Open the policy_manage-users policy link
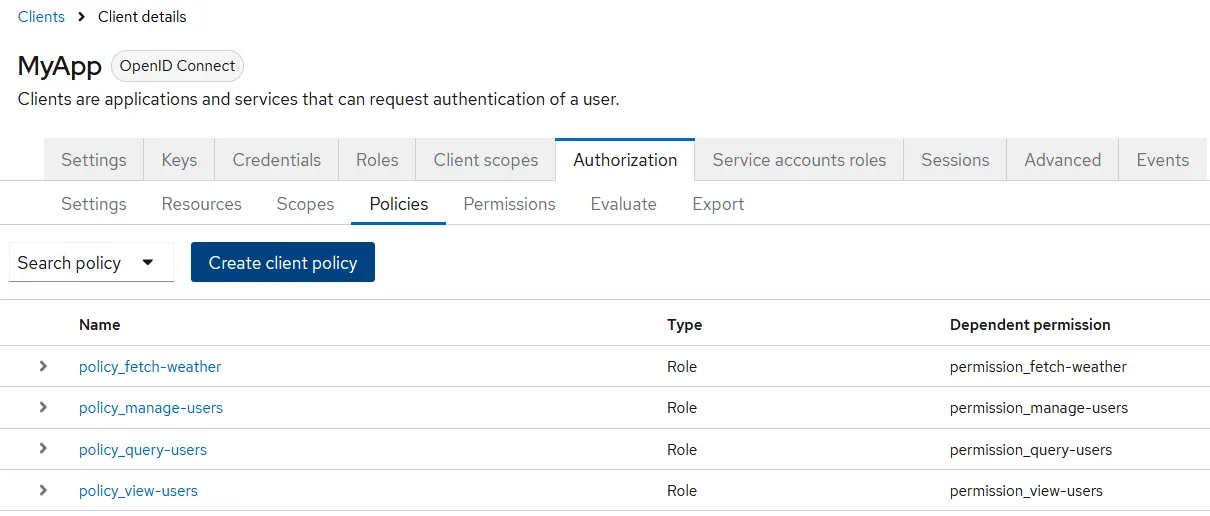The image size is (1210, 516). pos(151,408)
